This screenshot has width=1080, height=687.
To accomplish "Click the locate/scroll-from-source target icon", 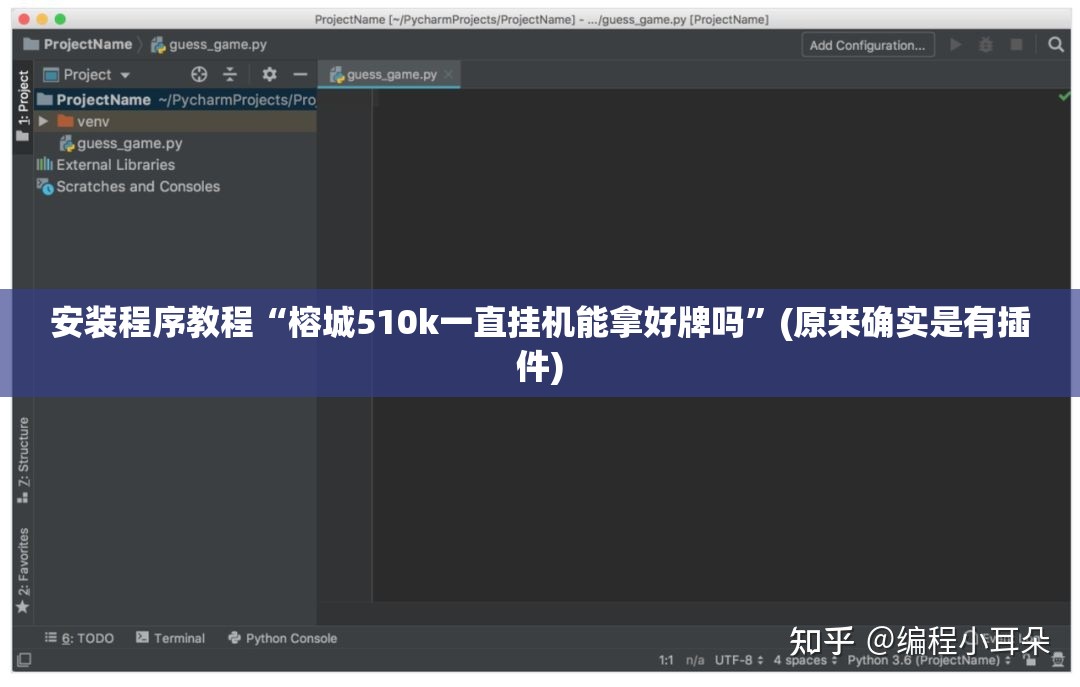I will [x=199, y=74].
